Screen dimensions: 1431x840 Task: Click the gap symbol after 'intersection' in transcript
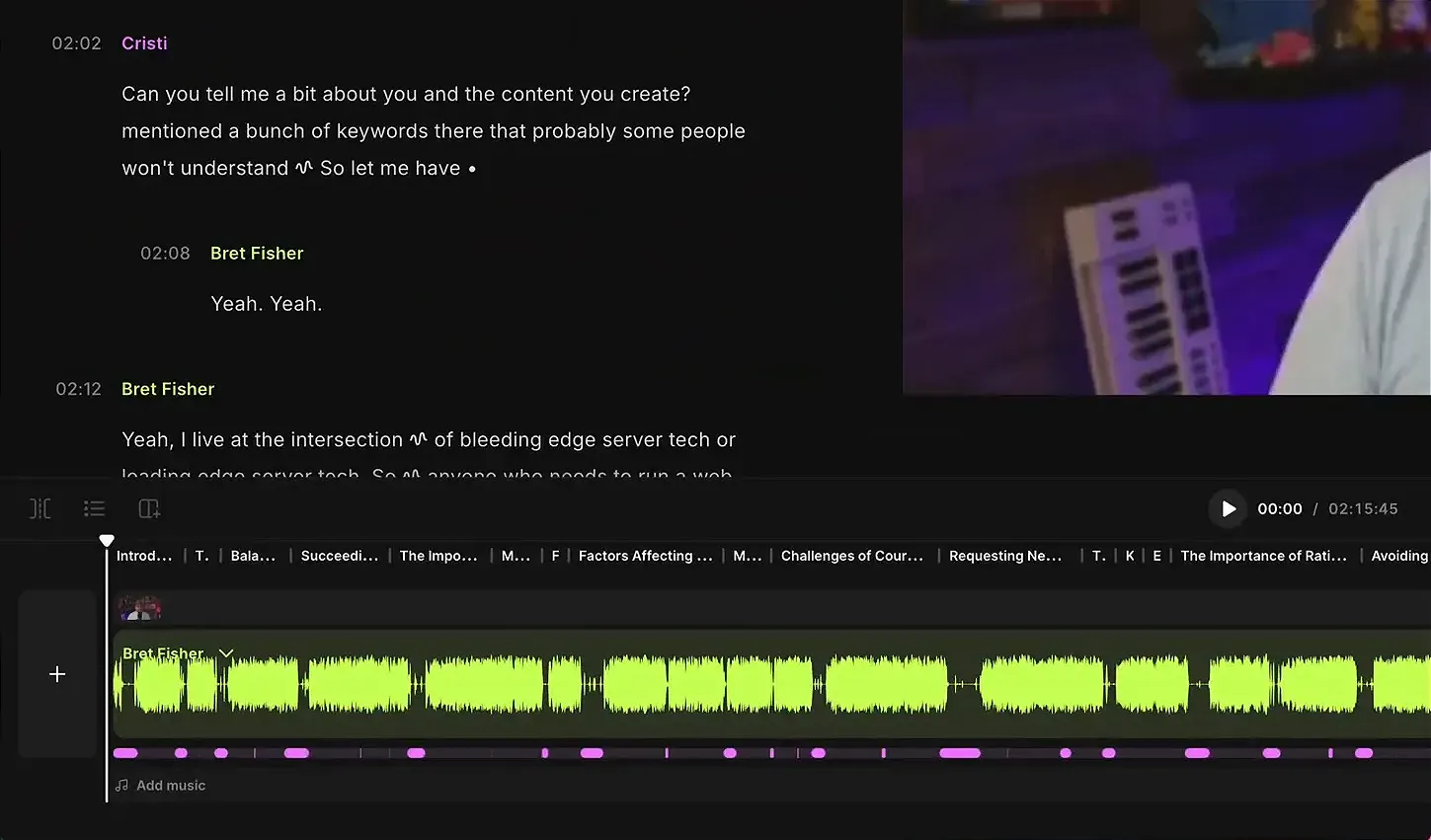[x=418, y=440]
